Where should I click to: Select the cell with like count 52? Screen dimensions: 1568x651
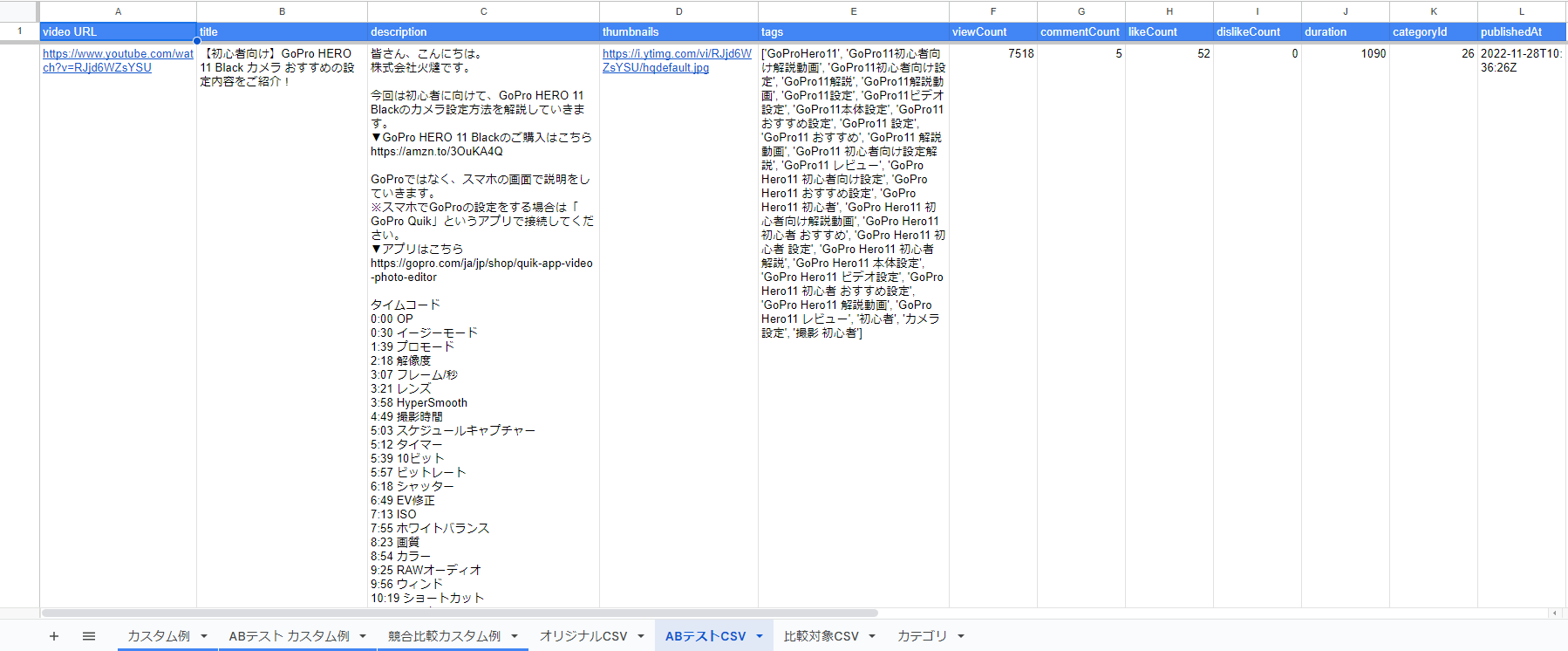point(1169,325)
